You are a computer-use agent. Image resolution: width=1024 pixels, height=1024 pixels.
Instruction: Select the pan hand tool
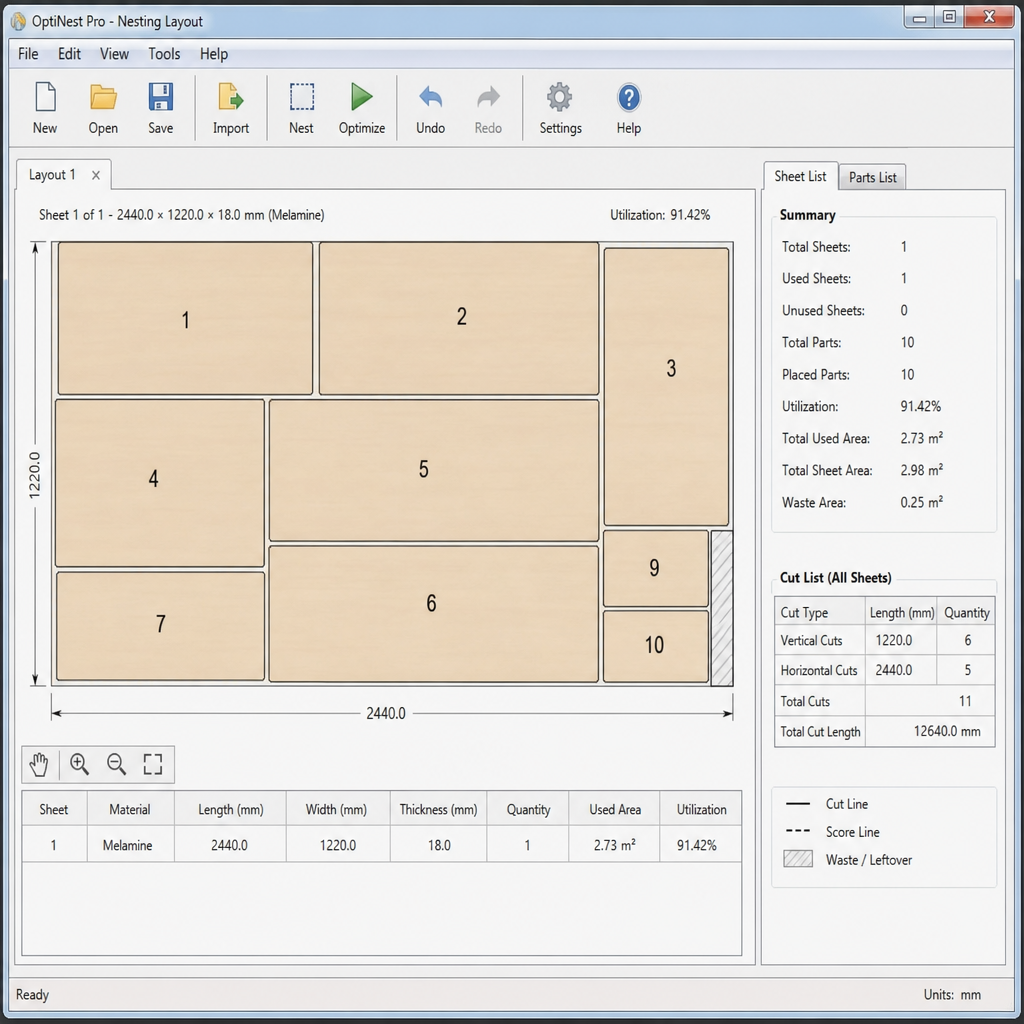[x=39, y=764]
